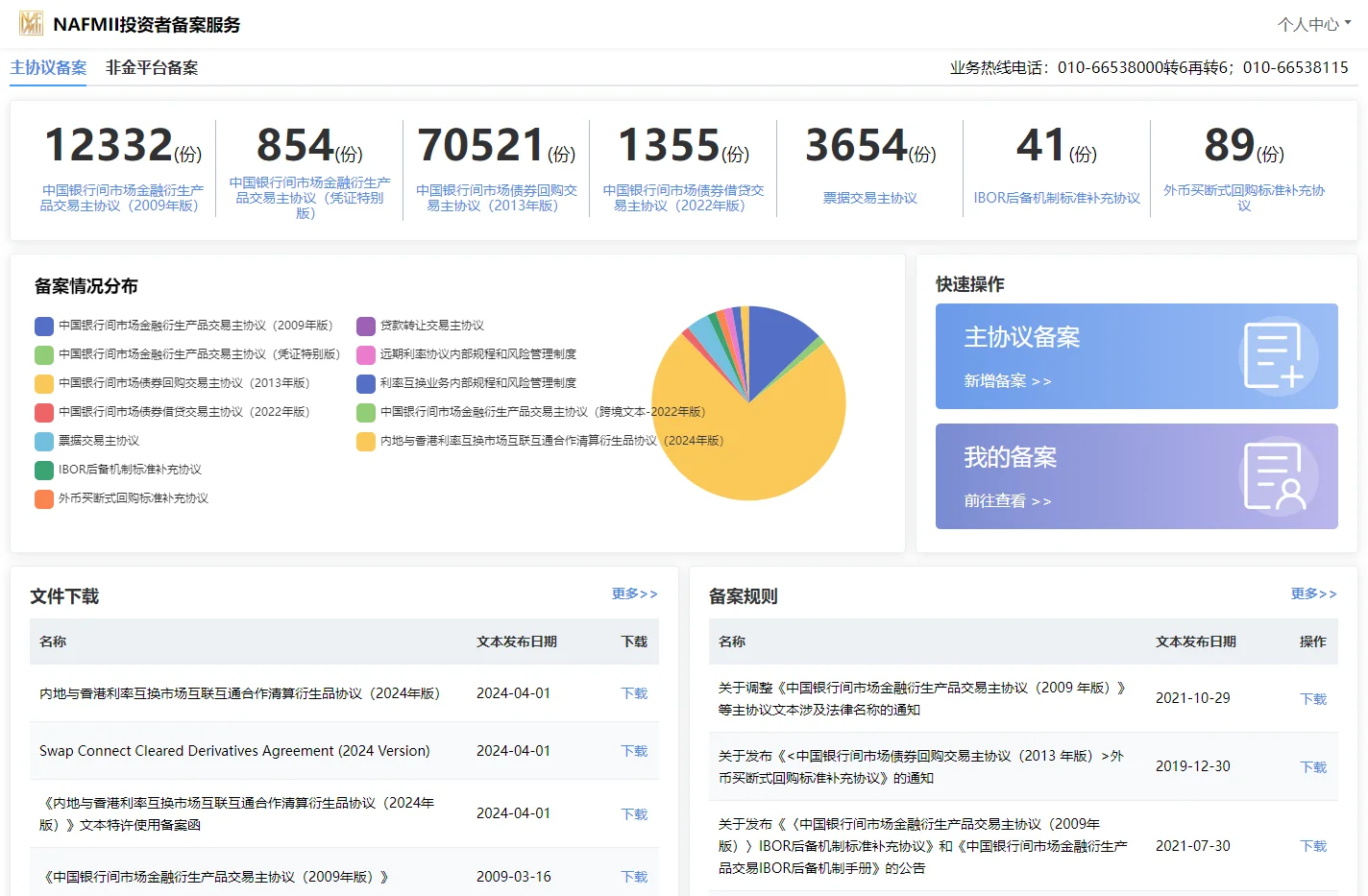Viewport: 1368px width, 896px height.
Task: Click the 业务热线电话 hotline text
Action: [1149, 67]
